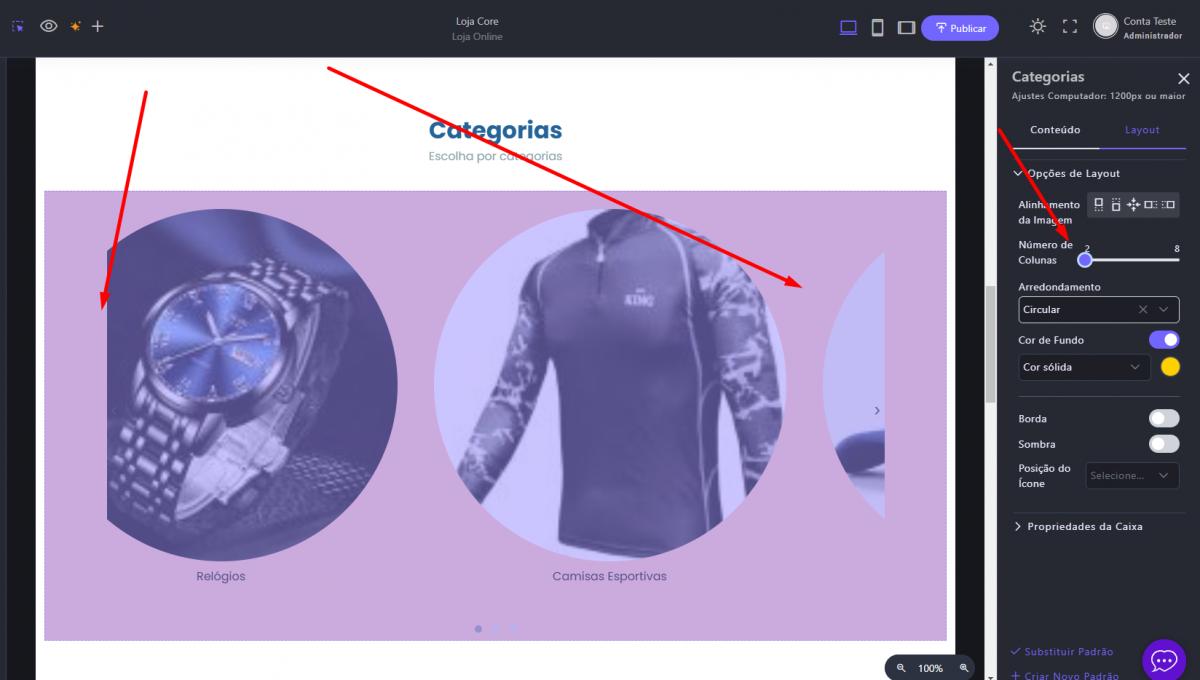
Task: Click Substituir Padrão link
Action: 1062,652
